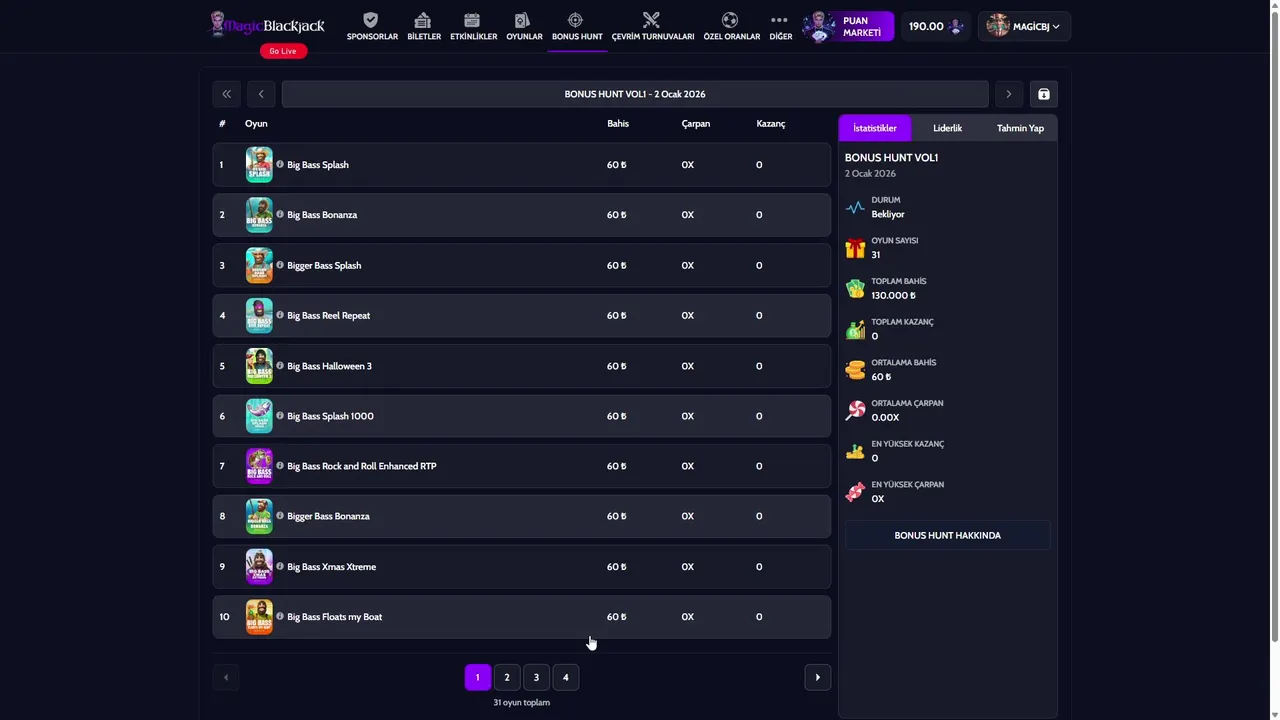This screenshot has width=1280, height=720.
Task: Open the Özel Oranlar football icon
Action: (x=730, y=20)
